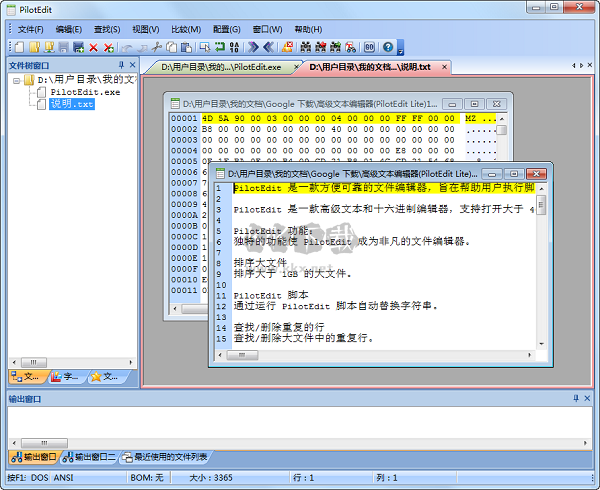Click the Cut scissors icon
Image resolution: width=600 pixels, height=490 pixels.
[157, 47]
